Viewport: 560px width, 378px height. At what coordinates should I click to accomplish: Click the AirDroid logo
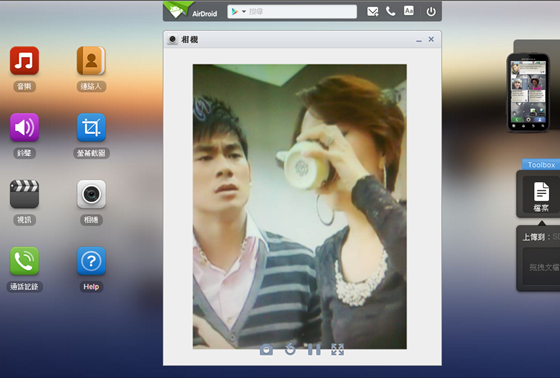click(190, 11)
